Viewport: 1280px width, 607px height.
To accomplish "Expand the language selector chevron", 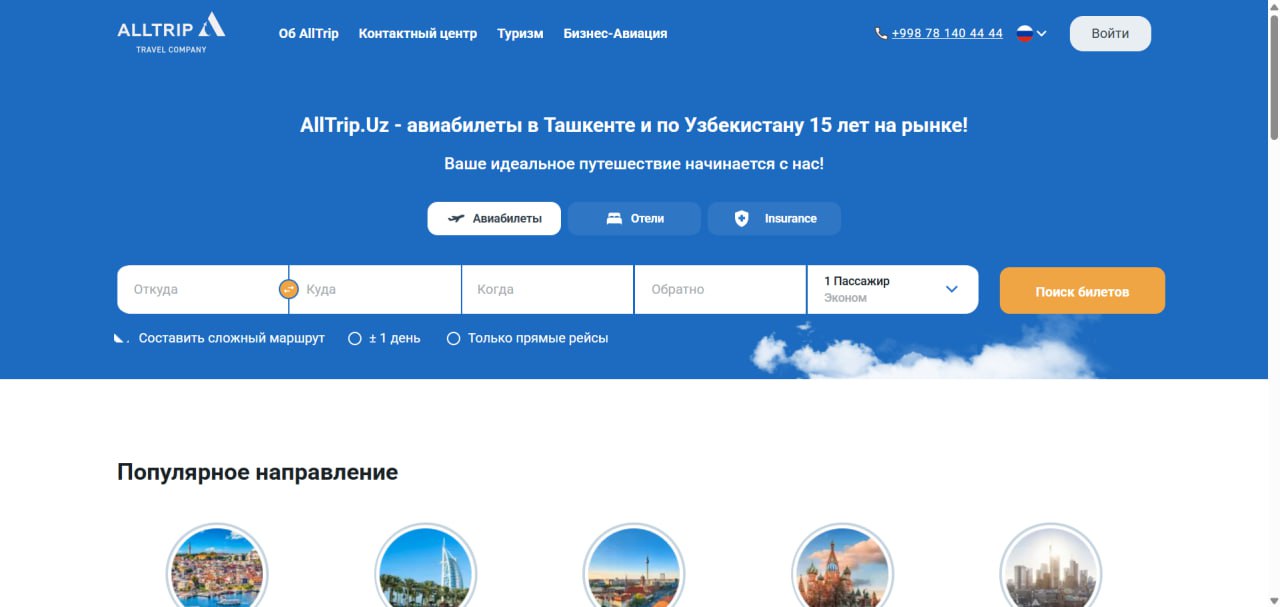I will pyautogui.click(x=1042, y=33).
